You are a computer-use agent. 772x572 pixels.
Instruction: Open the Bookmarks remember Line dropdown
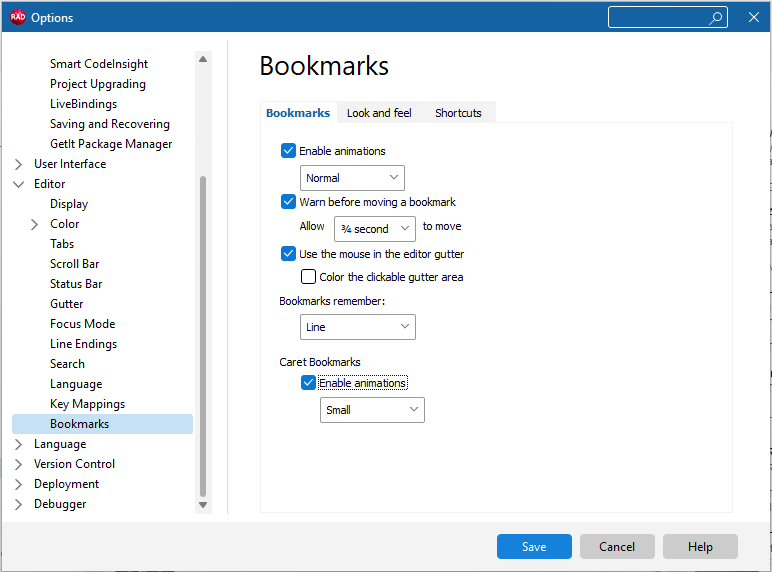tap(358, 327)
